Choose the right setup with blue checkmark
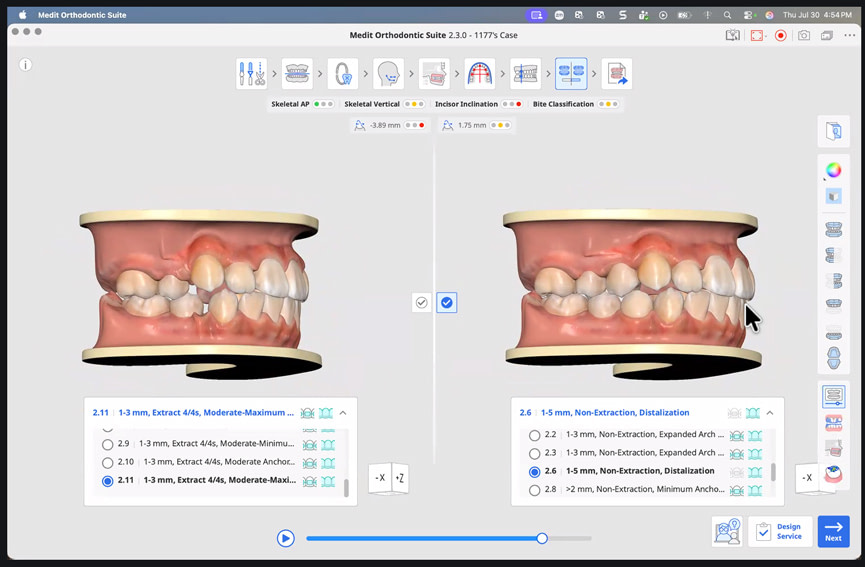 (x=447, y=302)
